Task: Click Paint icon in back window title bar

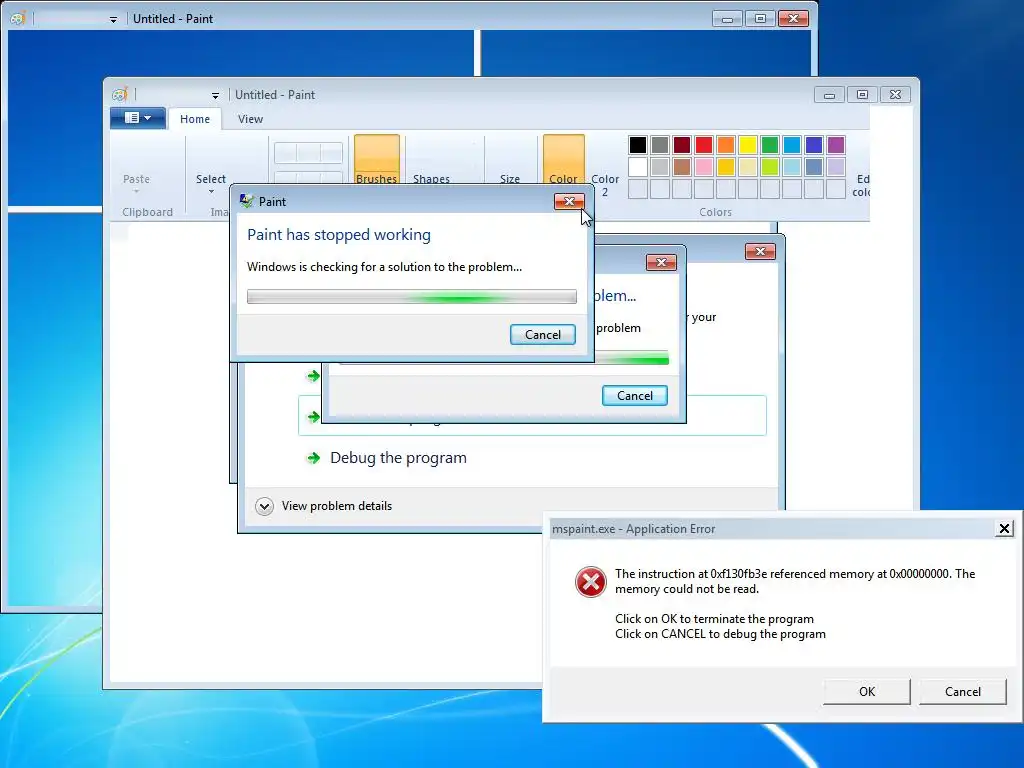Action: coord(18,19)
